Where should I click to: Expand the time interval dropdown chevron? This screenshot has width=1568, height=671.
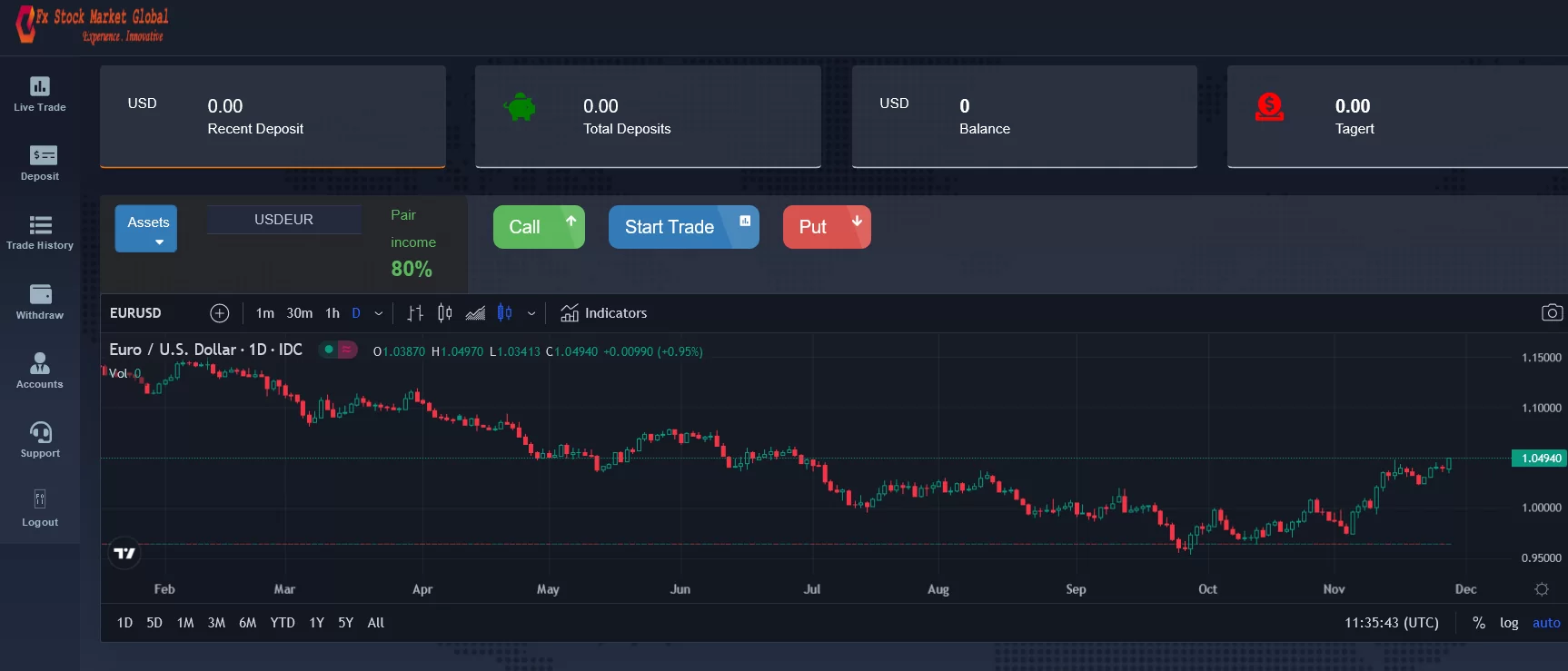379,313
